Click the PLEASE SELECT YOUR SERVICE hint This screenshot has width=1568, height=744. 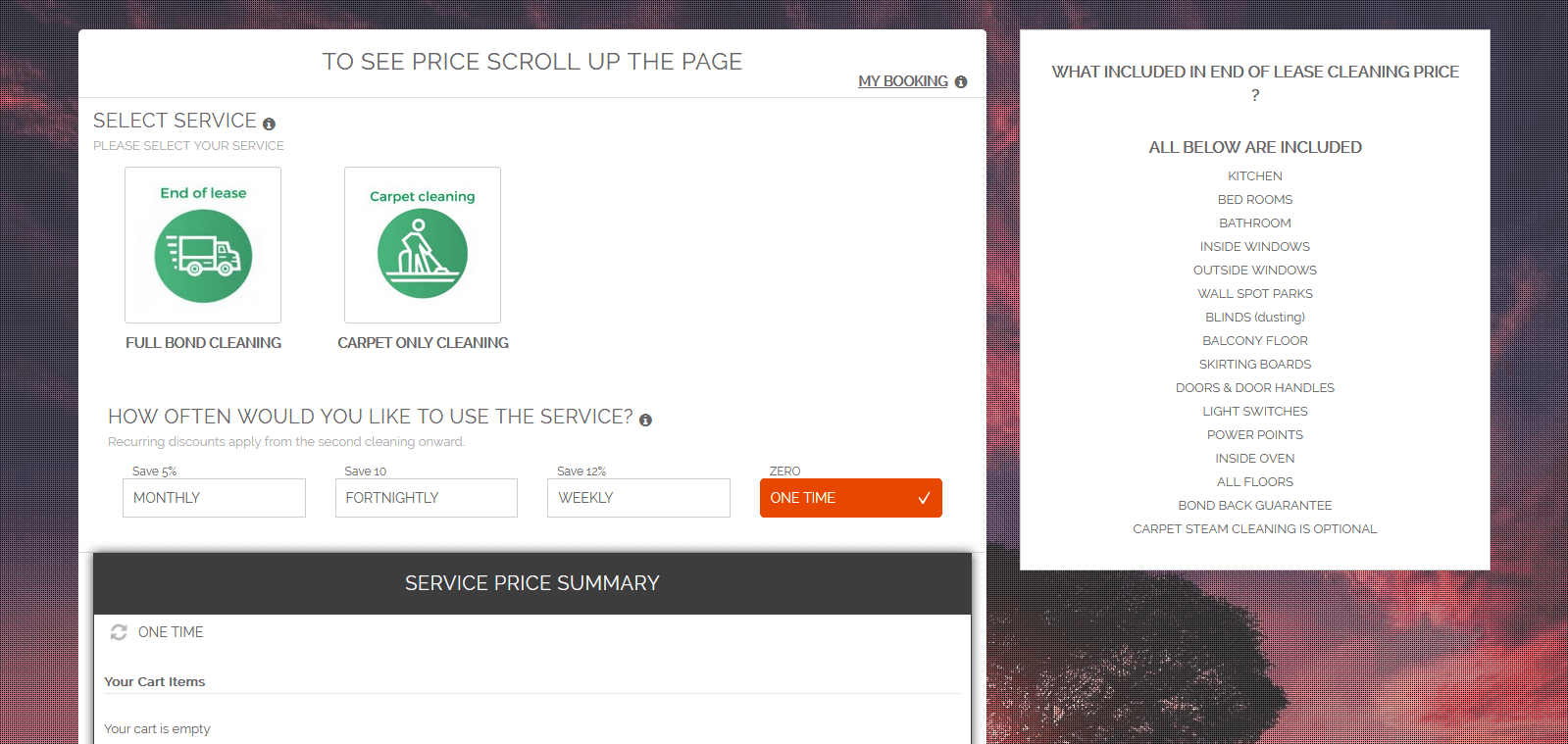click(x=188, y=146)
